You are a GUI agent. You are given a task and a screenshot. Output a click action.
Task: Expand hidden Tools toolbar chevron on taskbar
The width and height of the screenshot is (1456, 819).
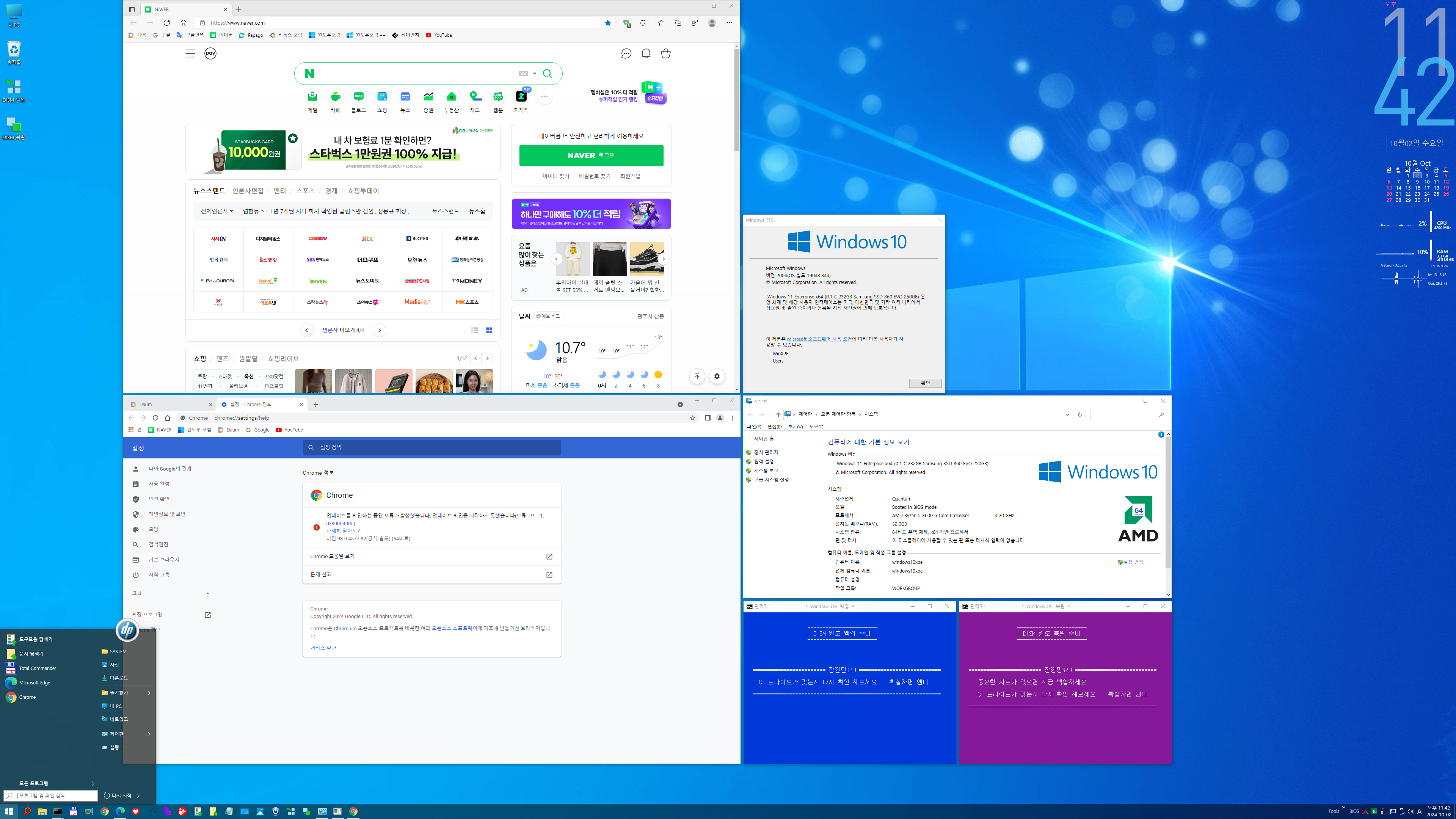[1343, 808]
